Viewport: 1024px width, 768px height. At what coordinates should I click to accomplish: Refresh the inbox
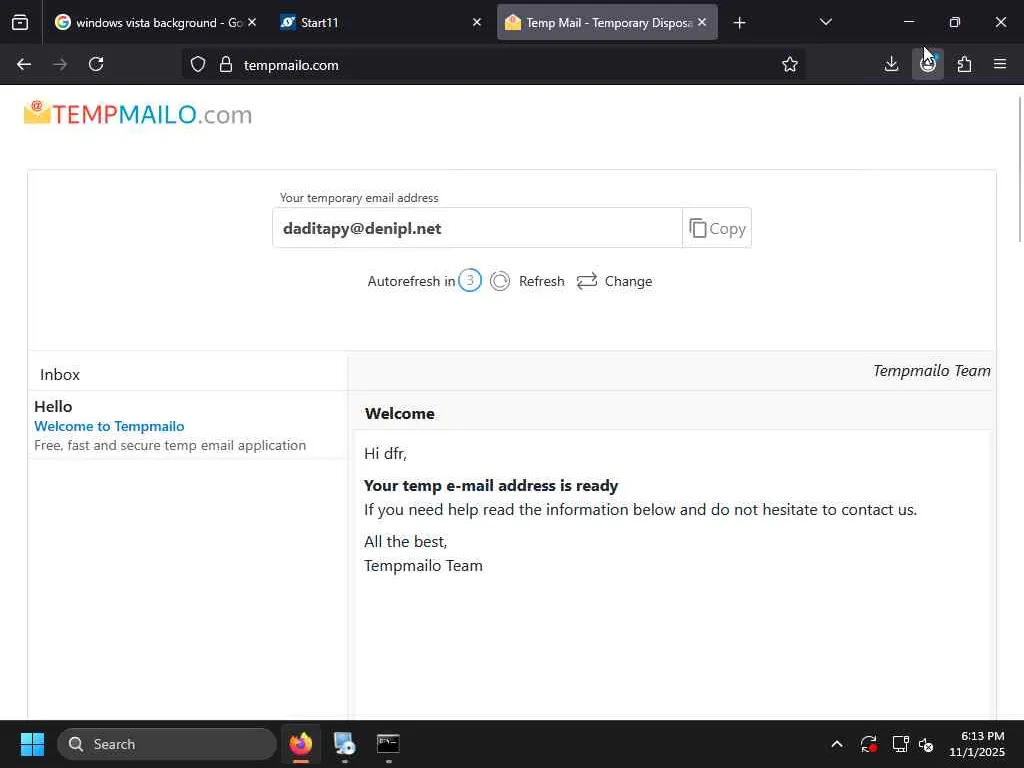pos(527,281)
